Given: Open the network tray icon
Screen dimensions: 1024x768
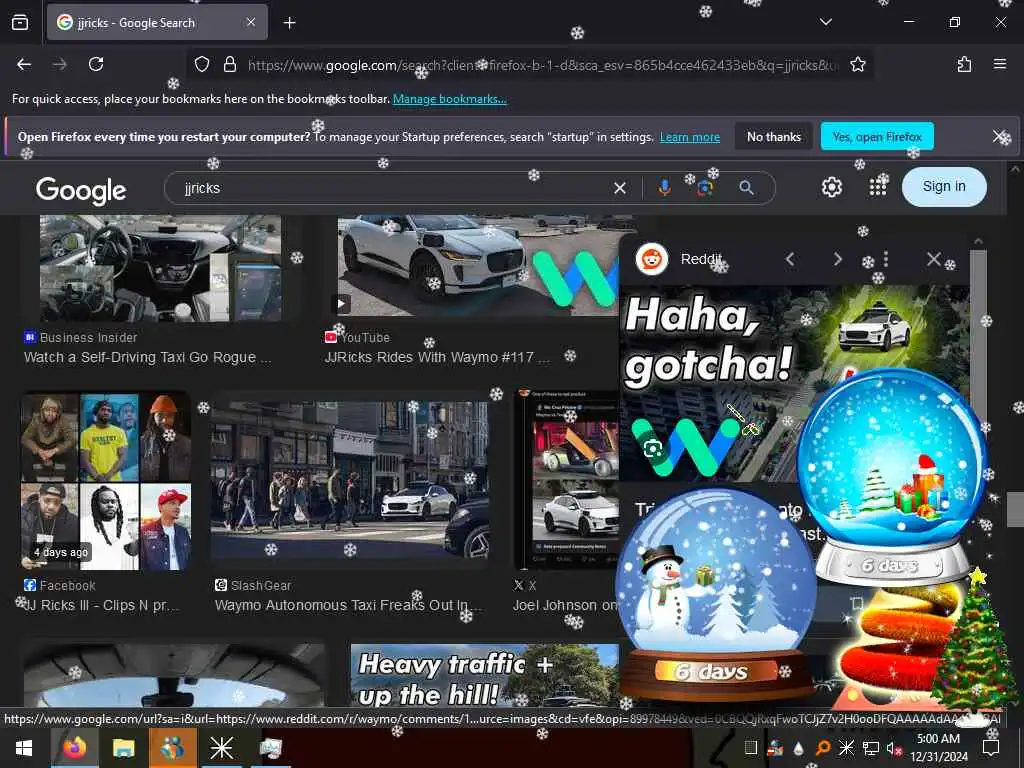Looking at the screenshot, I should (x=870, y=748).
